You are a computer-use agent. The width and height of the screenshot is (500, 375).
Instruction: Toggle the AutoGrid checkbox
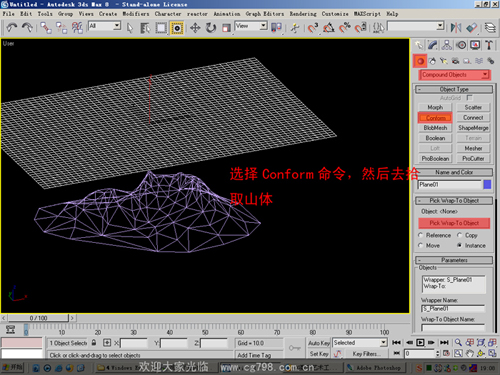click(469, 98)
